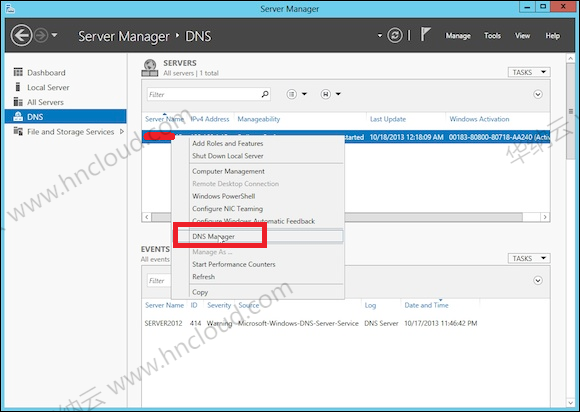Open the servers saved queries icon
Image resolution: width=580 pixels, height=412 pixels.
[326, 94]
